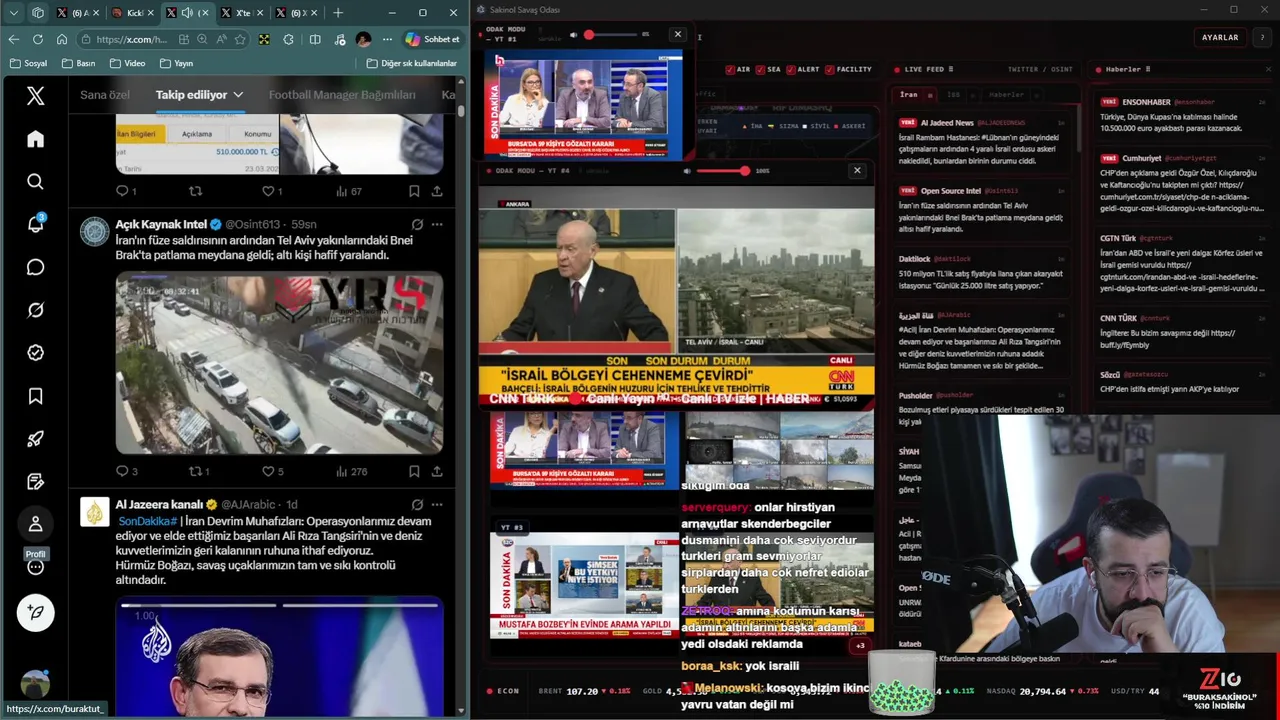The image size is (1280, 720).
Task: Open three-dot menu on Açık Kaynak Intel post
Action: pos(437,224)
